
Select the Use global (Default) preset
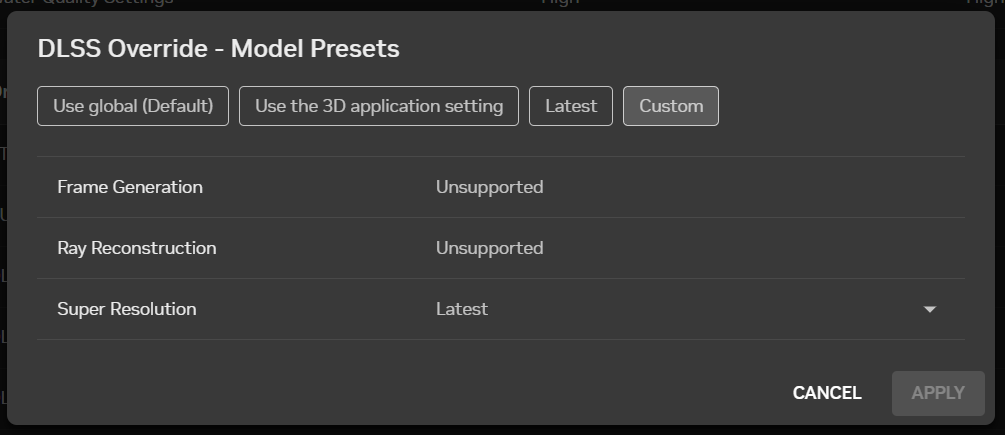(133, 106)
